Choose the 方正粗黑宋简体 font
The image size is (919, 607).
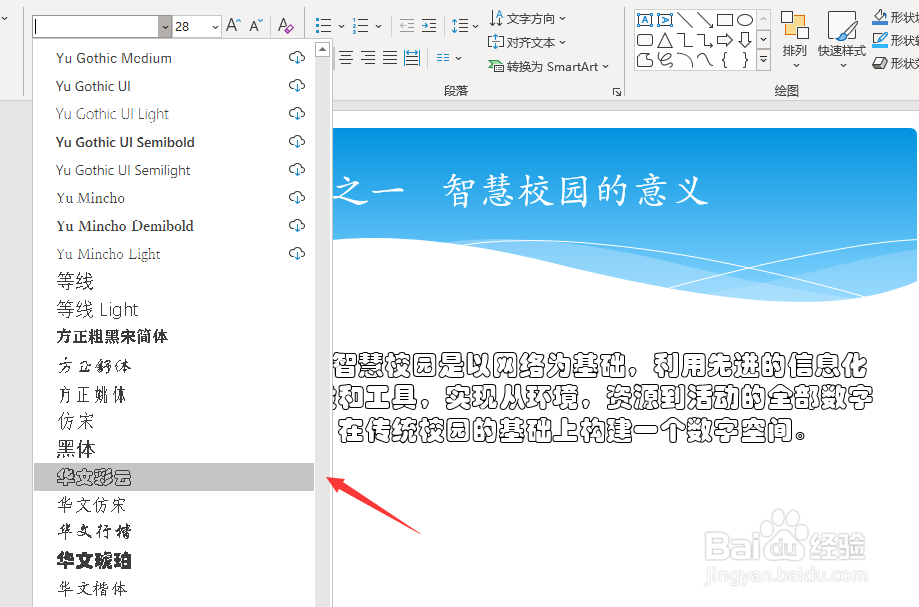pos(174,336)
